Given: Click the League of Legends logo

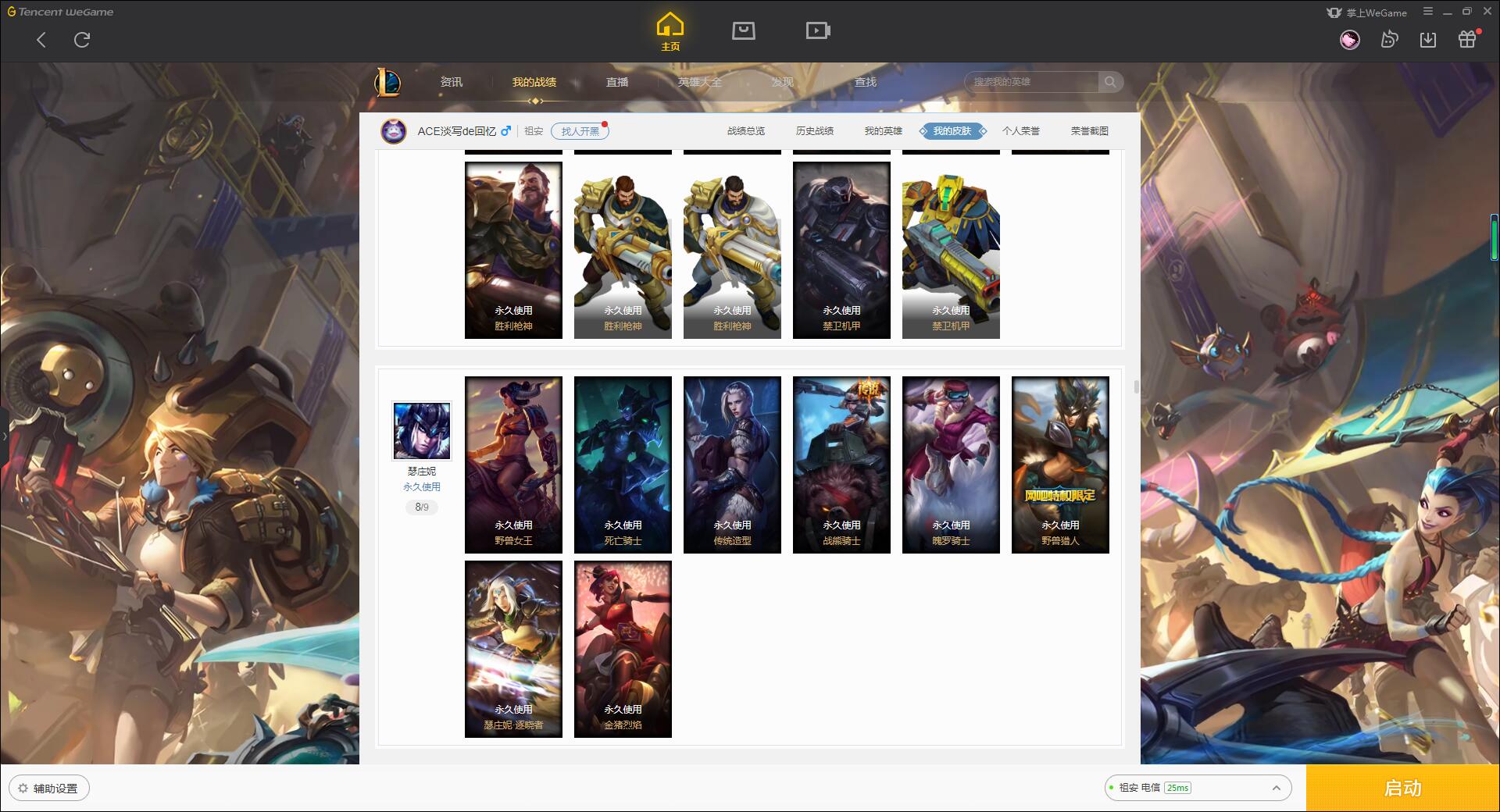Looking at the screenshot, I should 387,82.
